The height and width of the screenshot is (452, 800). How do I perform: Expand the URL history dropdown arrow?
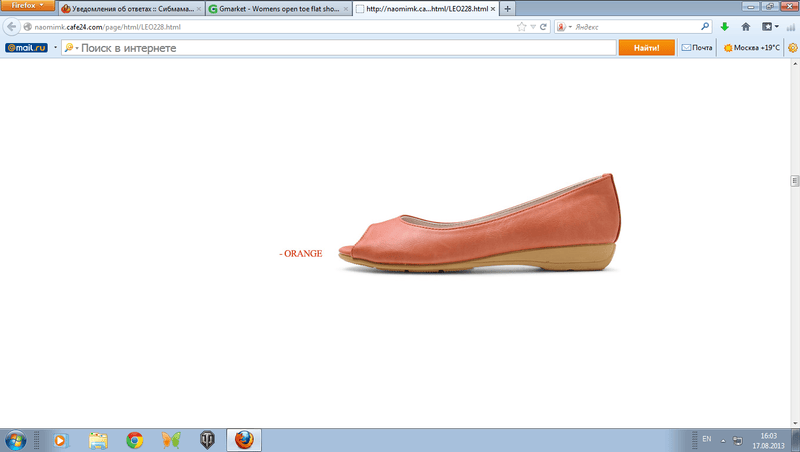pos(532,27)
